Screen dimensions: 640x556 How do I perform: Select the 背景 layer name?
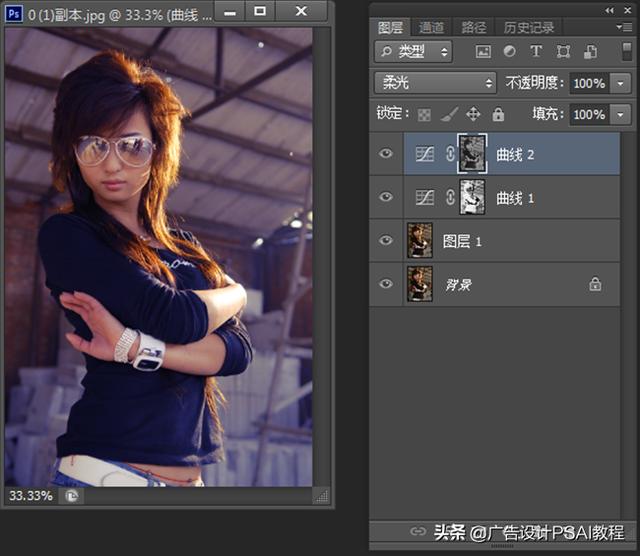(x=458, y=285)
